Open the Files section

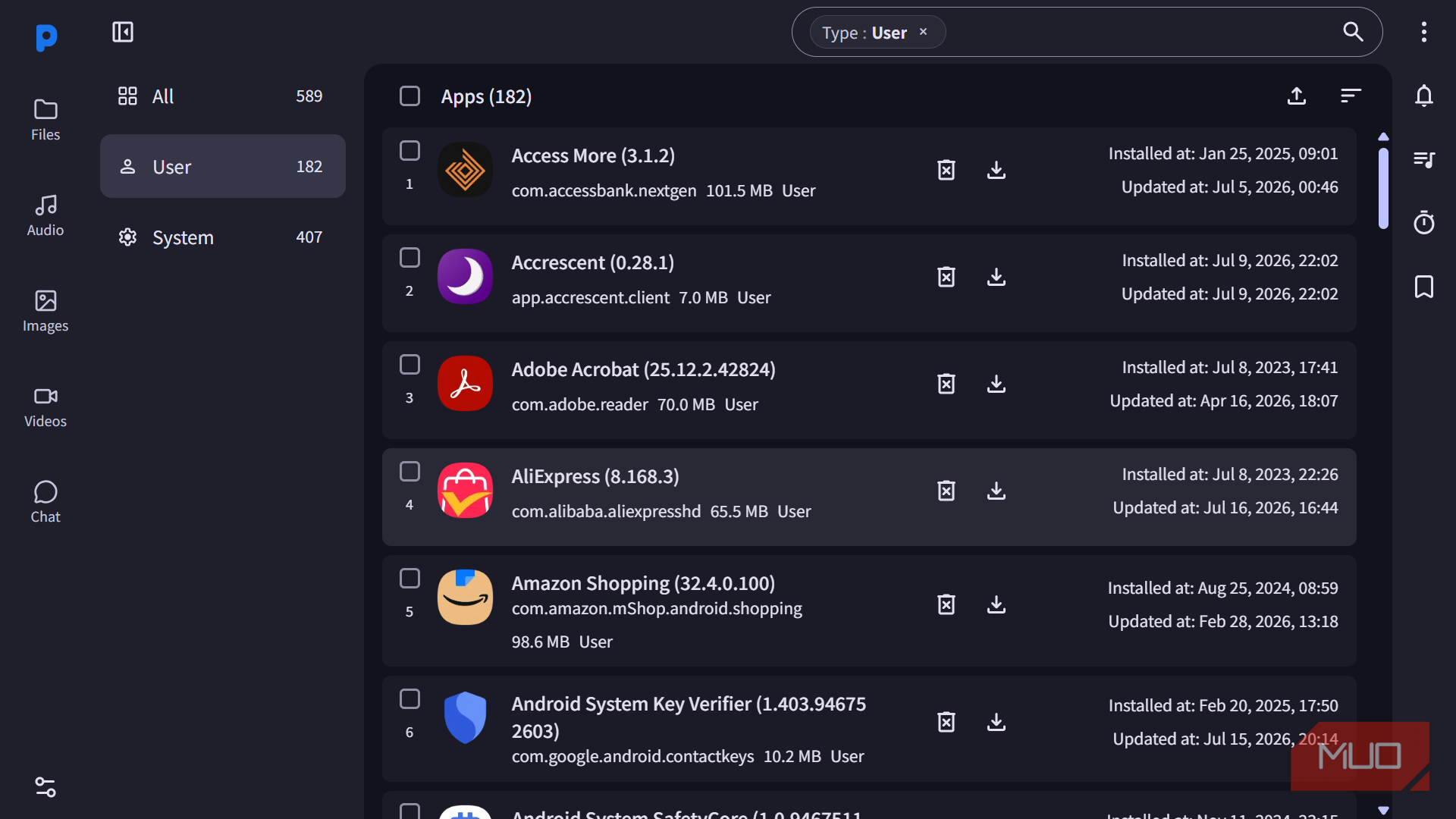[45, 120]
